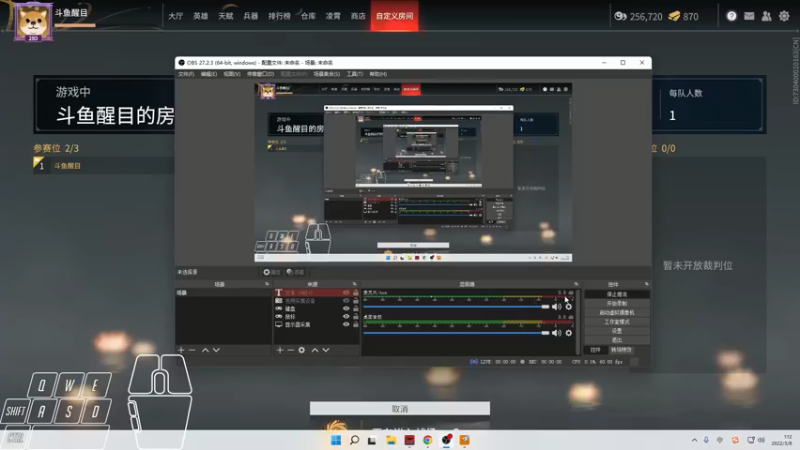Open 帮助(H) menu in OBS
This screenshot has height=450, width=800.
(x=378, y=74)
